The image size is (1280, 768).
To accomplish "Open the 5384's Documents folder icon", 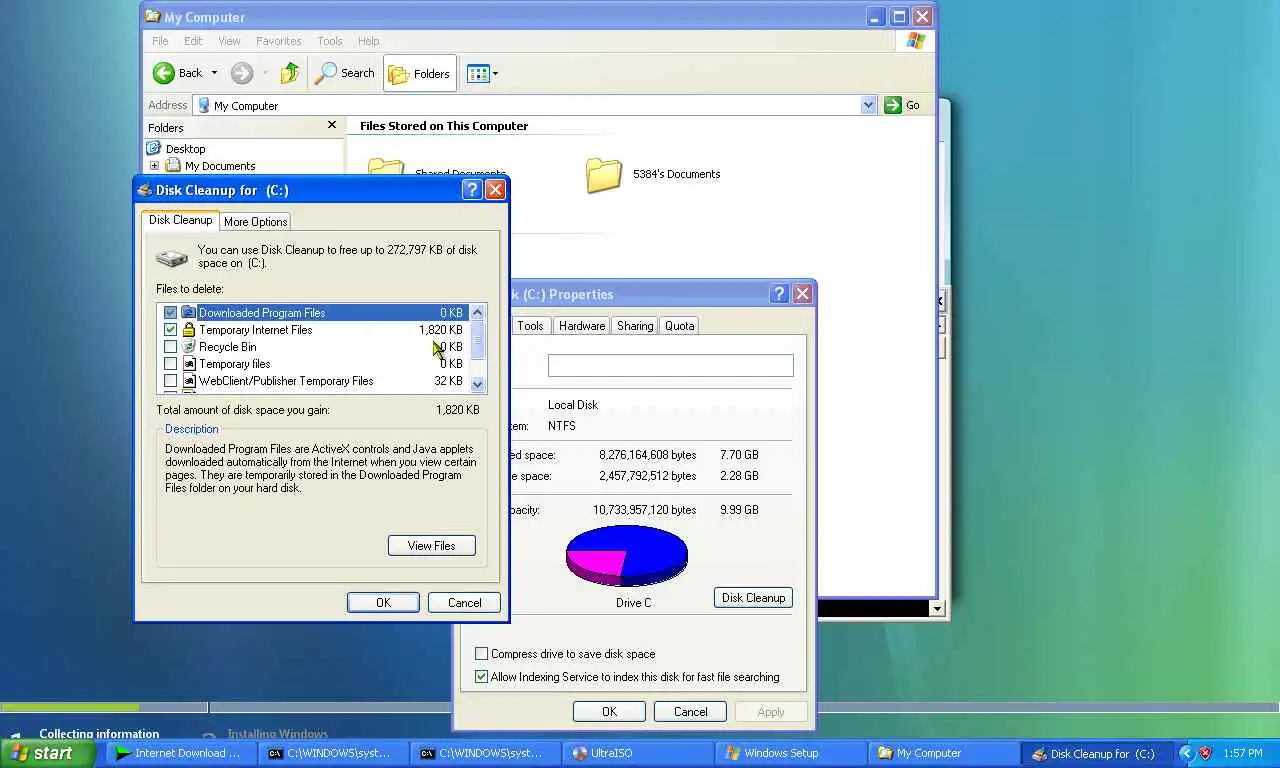I will coord(604,174).
